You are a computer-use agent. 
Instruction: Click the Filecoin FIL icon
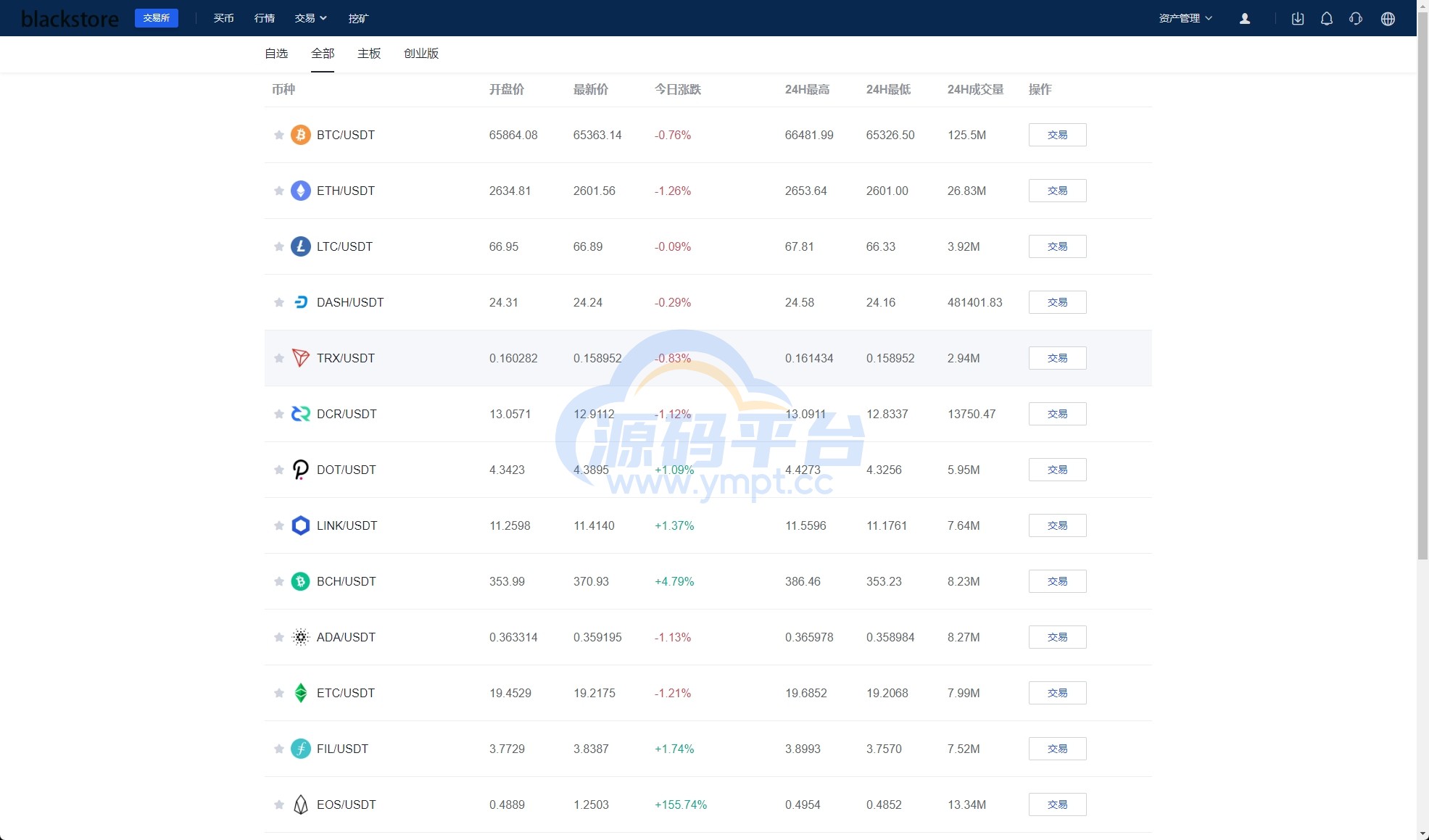coord(301,749)
